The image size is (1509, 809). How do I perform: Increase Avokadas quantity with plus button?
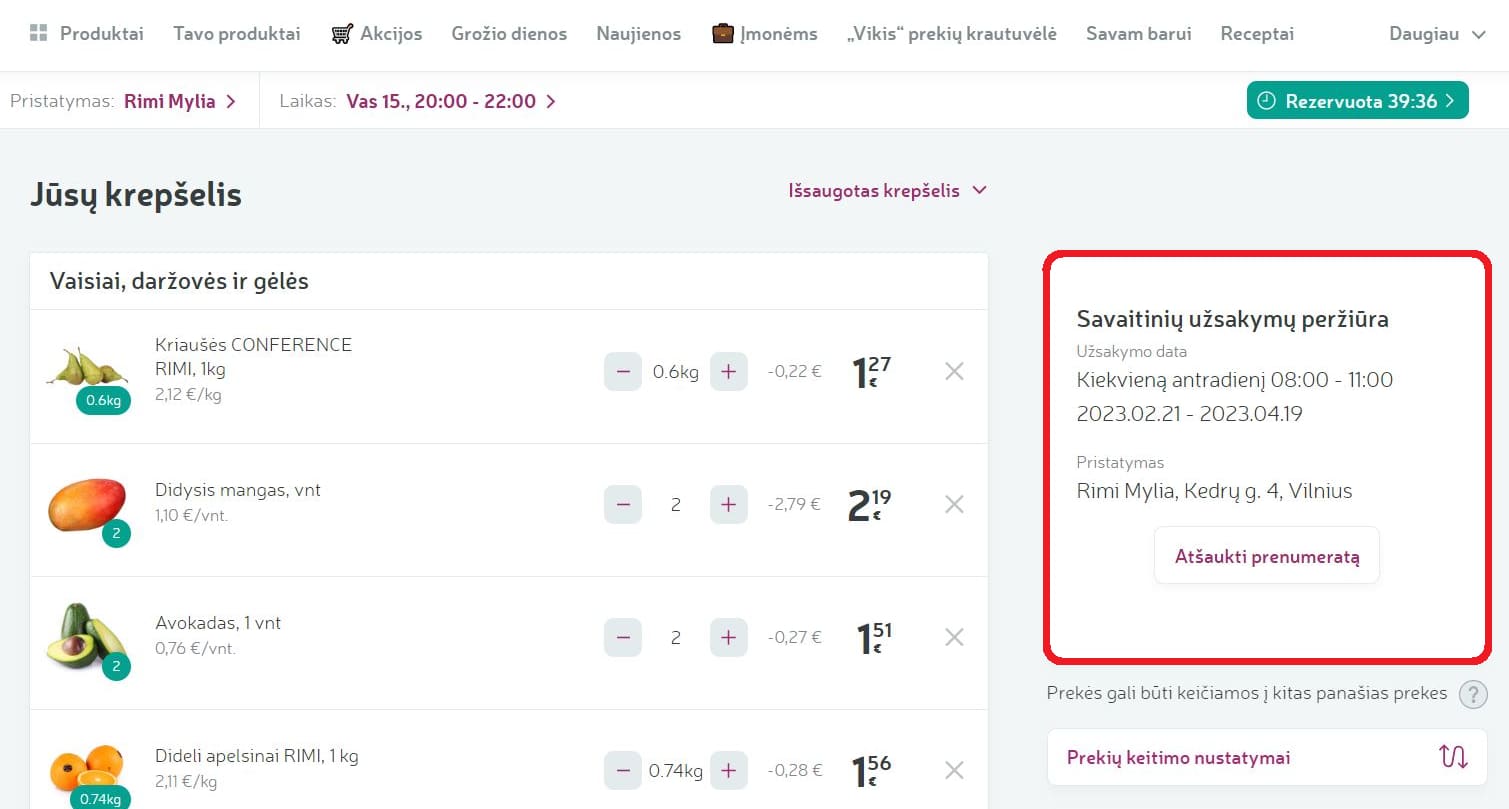pos(728,638)
